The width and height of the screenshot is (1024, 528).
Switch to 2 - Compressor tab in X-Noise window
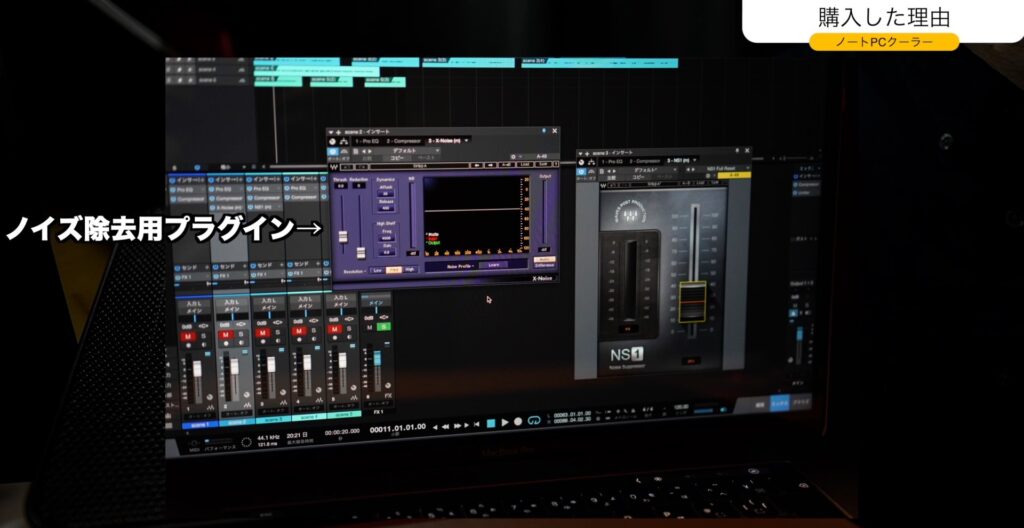[x=404, y=141]
